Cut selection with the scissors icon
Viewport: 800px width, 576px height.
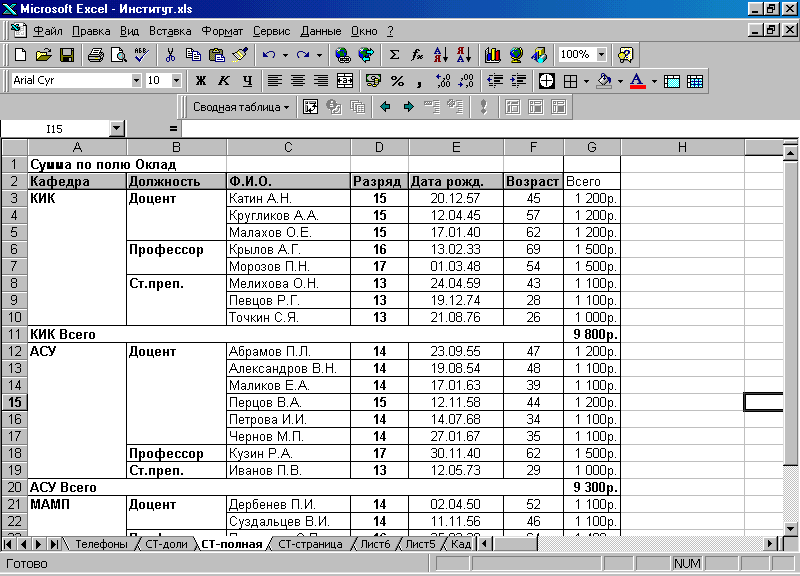pyautogui.click(x=170, y=55)
